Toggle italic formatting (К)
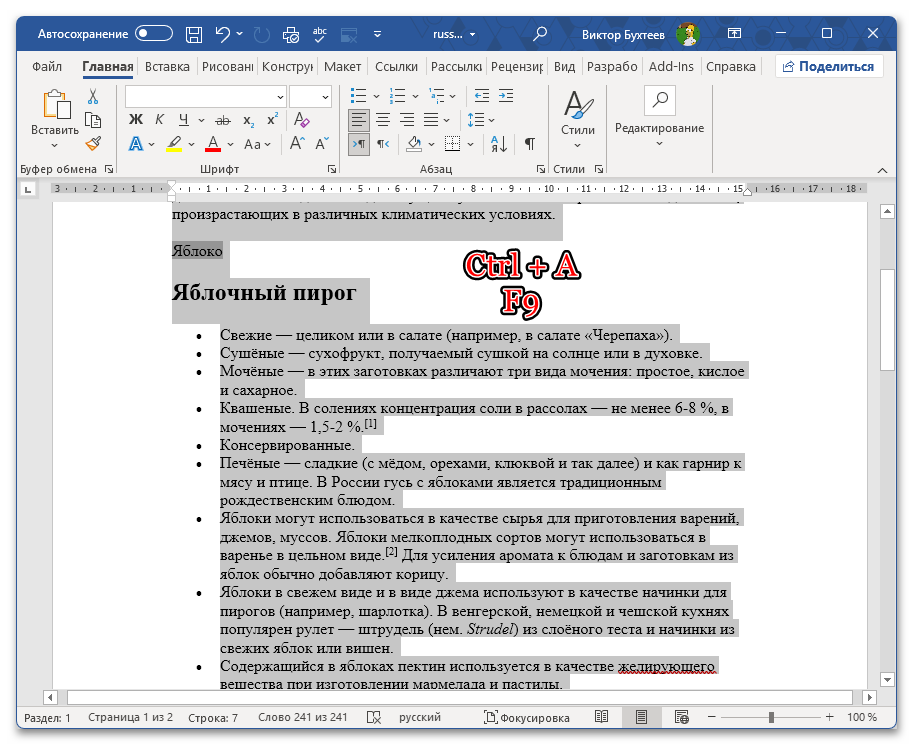The height and width of the screenshot is (745, 913). [x=160, y=120]
